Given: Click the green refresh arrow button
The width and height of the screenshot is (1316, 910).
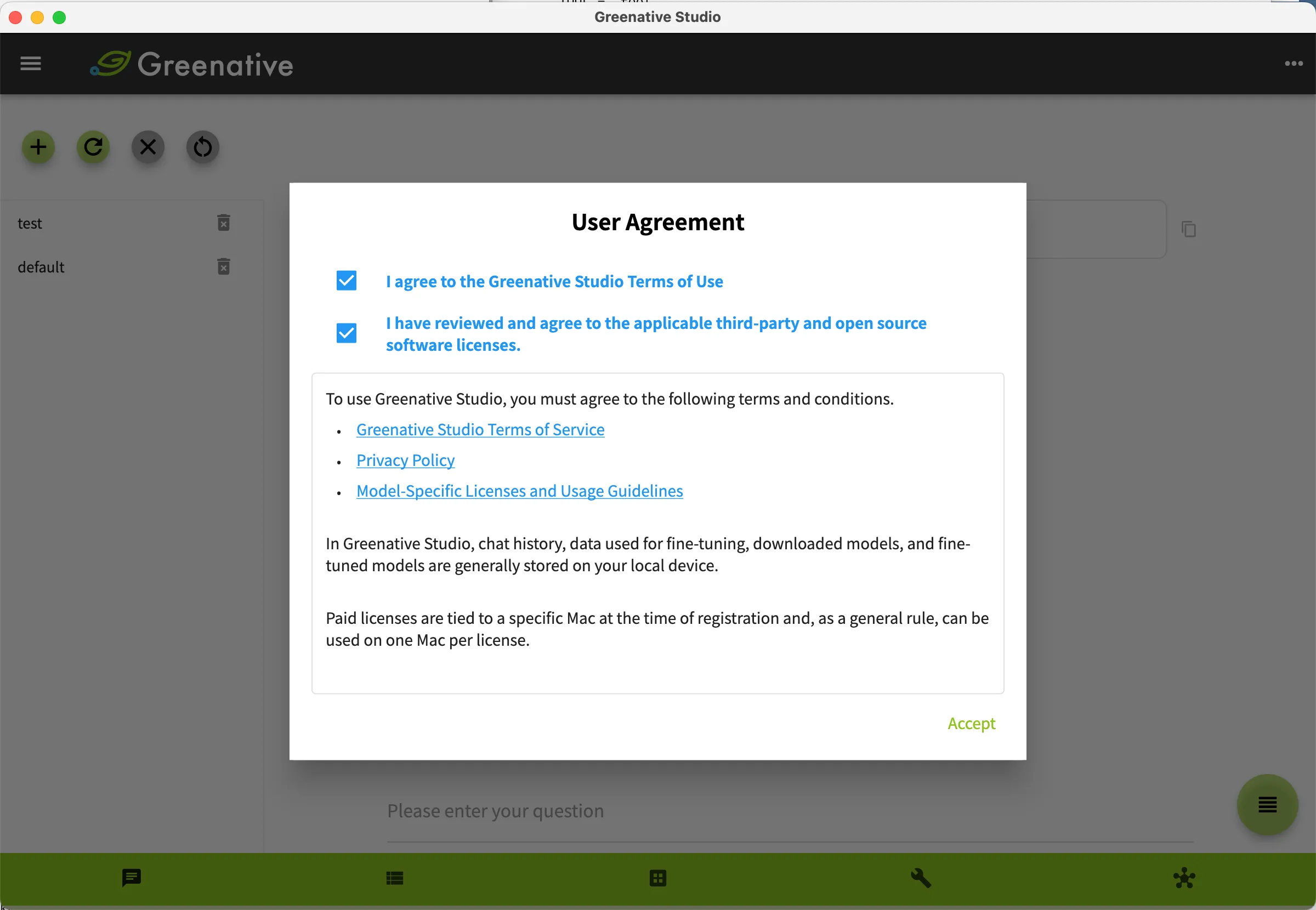Looking at the screenshot, I should [93, 147].
